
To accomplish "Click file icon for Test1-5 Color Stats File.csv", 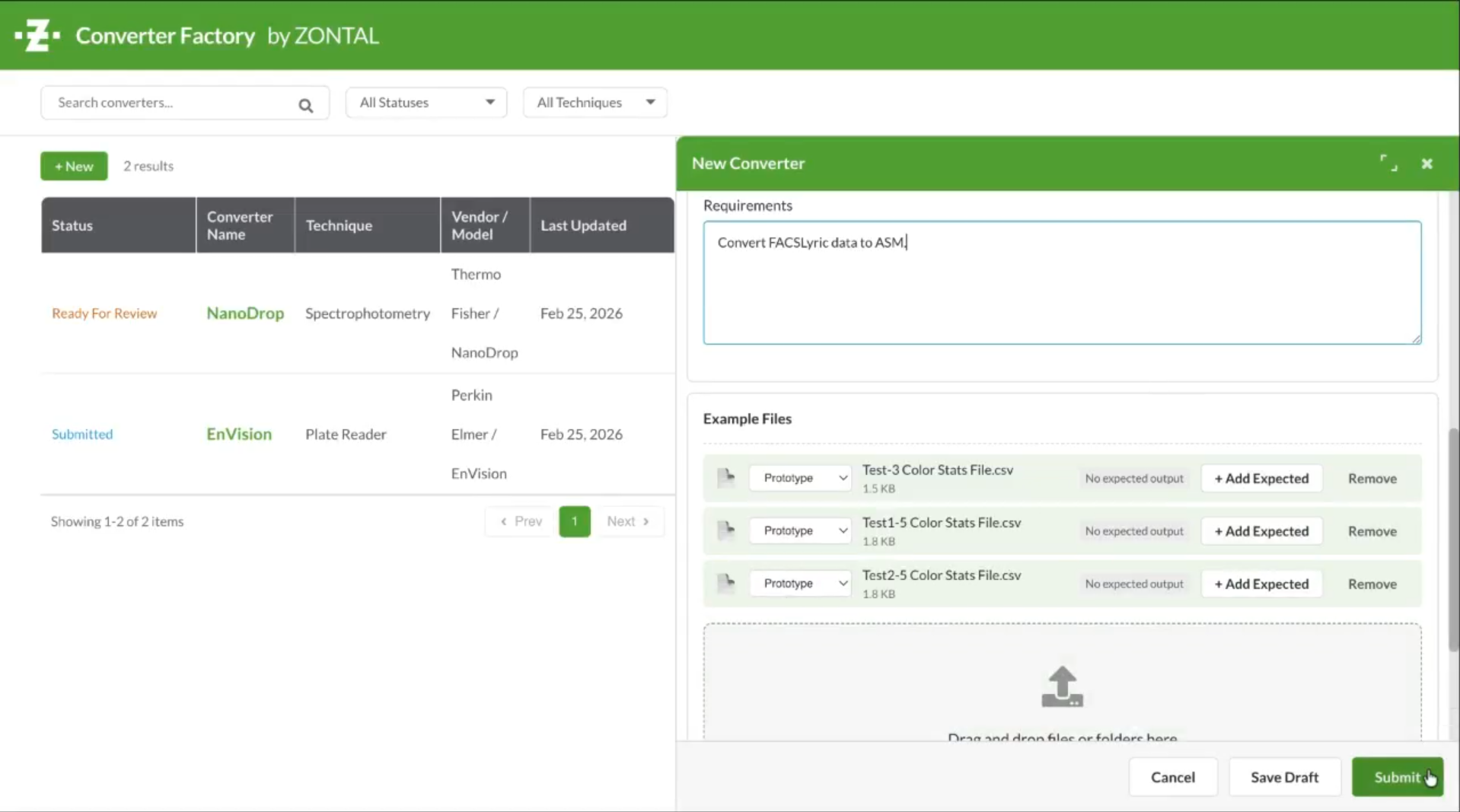I will pyautogui.click(x=726, y=530).
